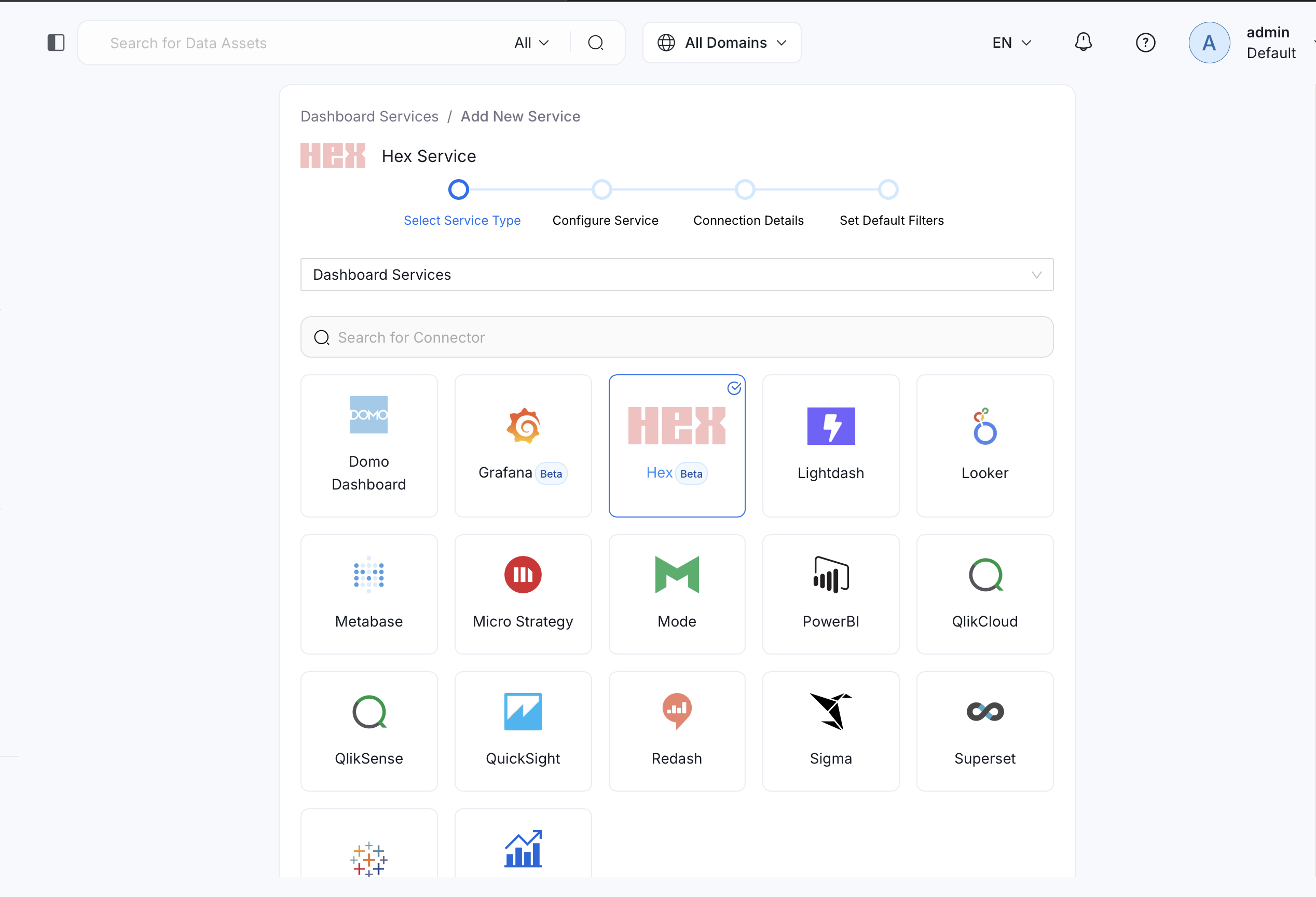The height and width of the screenshot is (897, 1316).
Task: Select the Grafana connector card
Action: click(x=523, y=446)
